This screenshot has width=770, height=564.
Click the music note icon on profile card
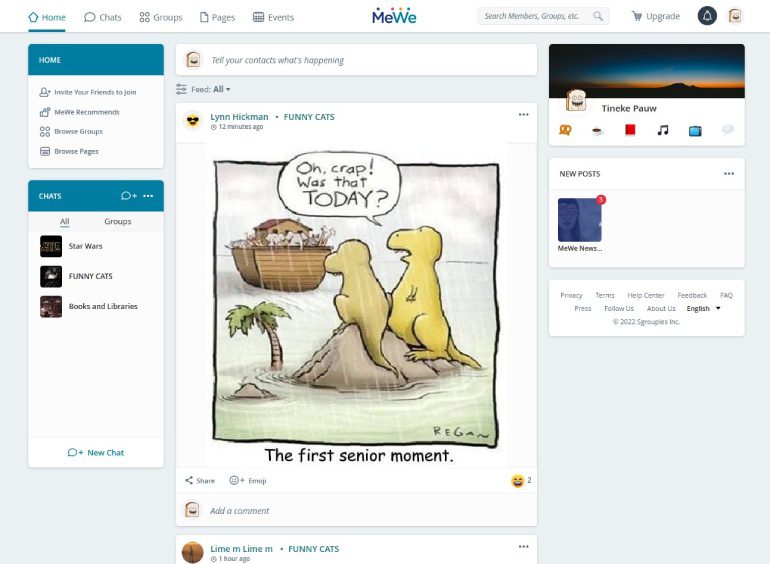click(663, 130)
